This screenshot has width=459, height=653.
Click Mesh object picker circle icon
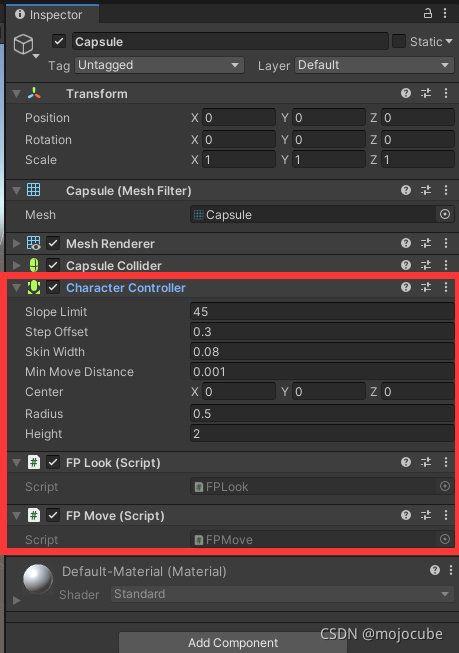445,214
